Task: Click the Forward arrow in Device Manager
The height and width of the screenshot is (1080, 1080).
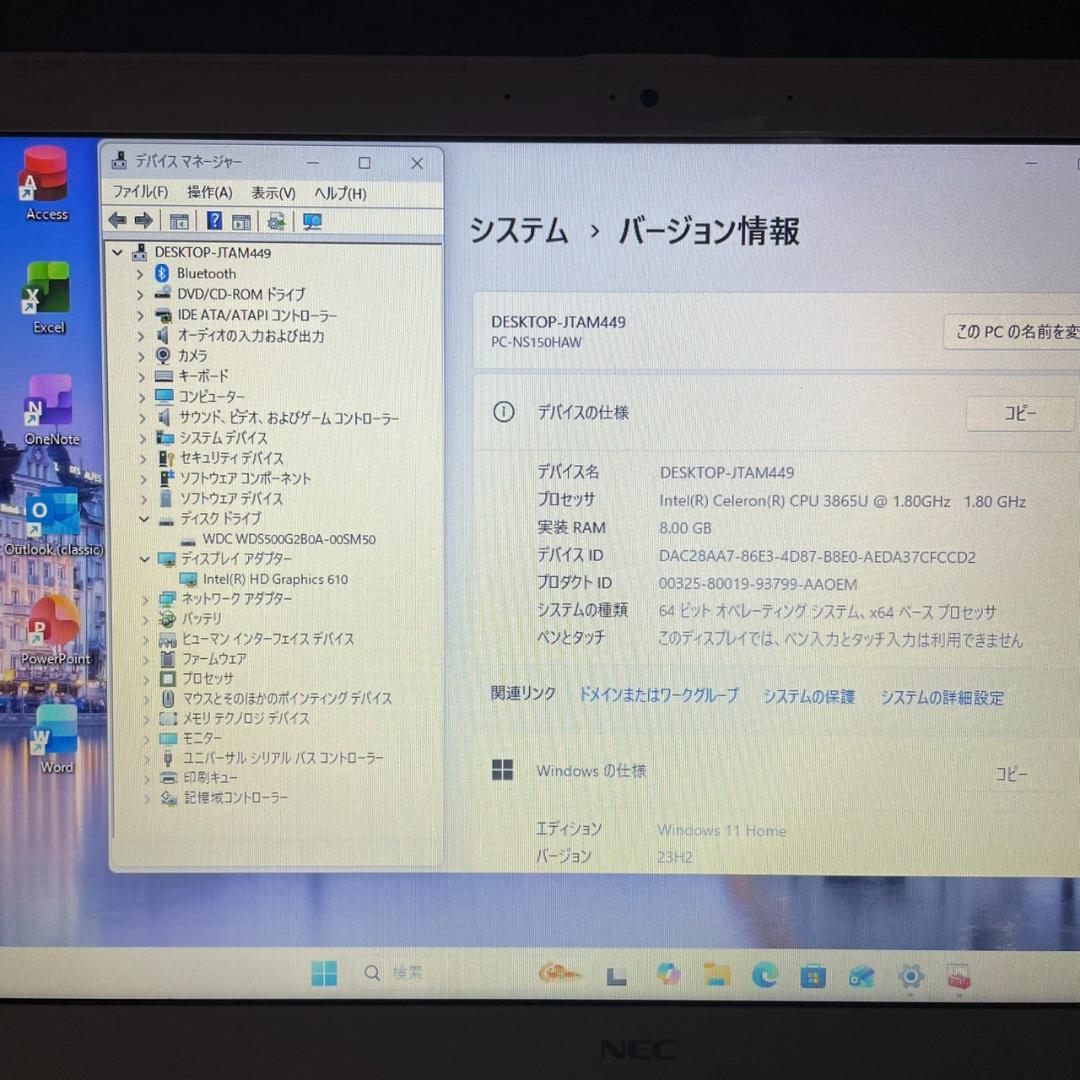Action: click(x=143, y=221)
